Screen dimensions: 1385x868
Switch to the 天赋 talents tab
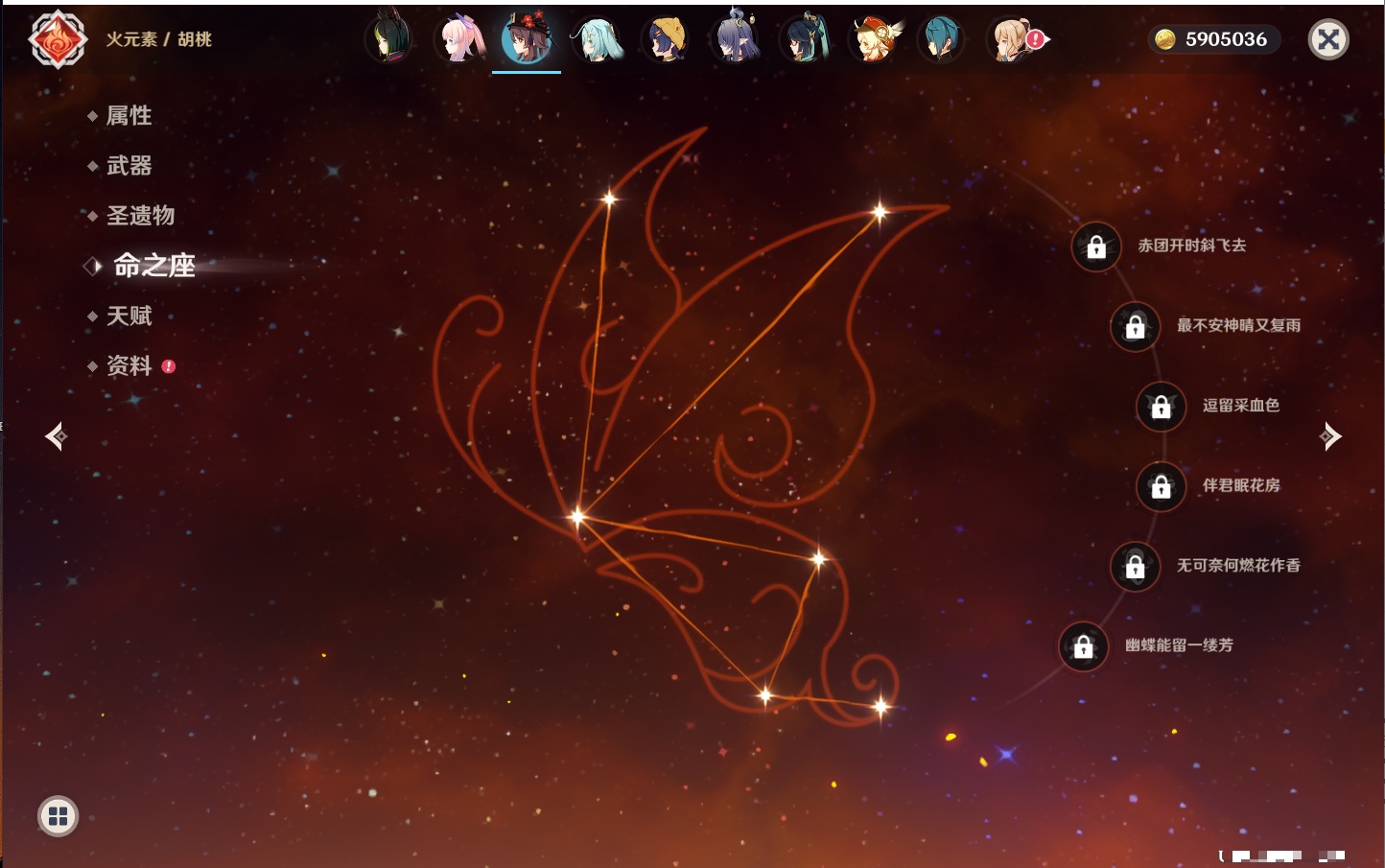click(129, 316)
